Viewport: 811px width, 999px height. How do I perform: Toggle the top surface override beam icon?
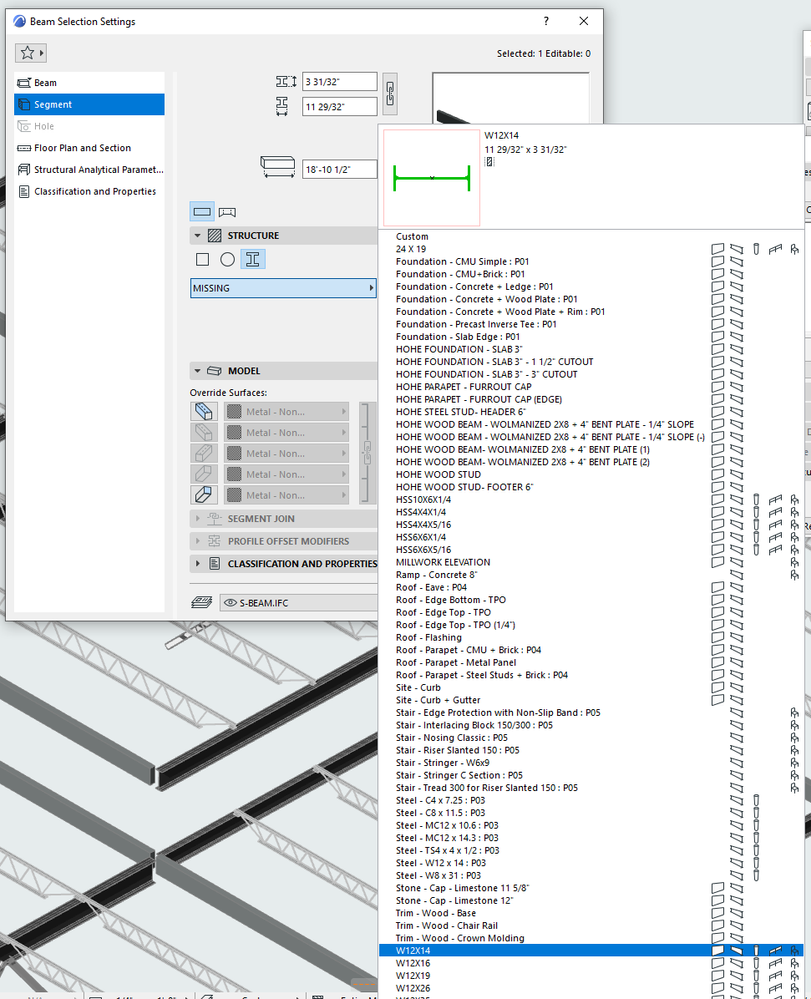[x=202, y=411]
